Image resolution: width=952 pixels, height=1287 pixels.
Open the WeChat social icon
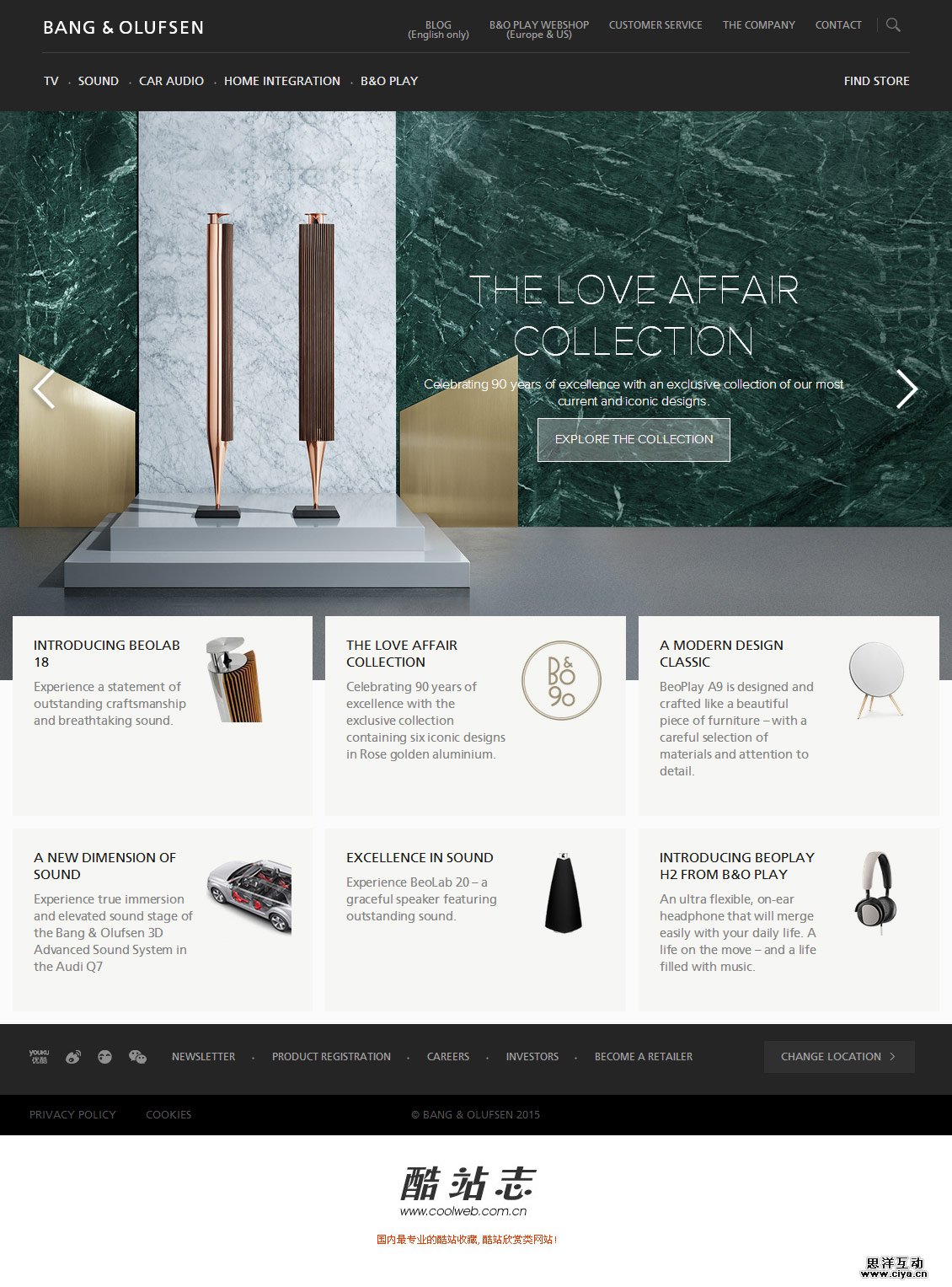[x=137, y=1057]
